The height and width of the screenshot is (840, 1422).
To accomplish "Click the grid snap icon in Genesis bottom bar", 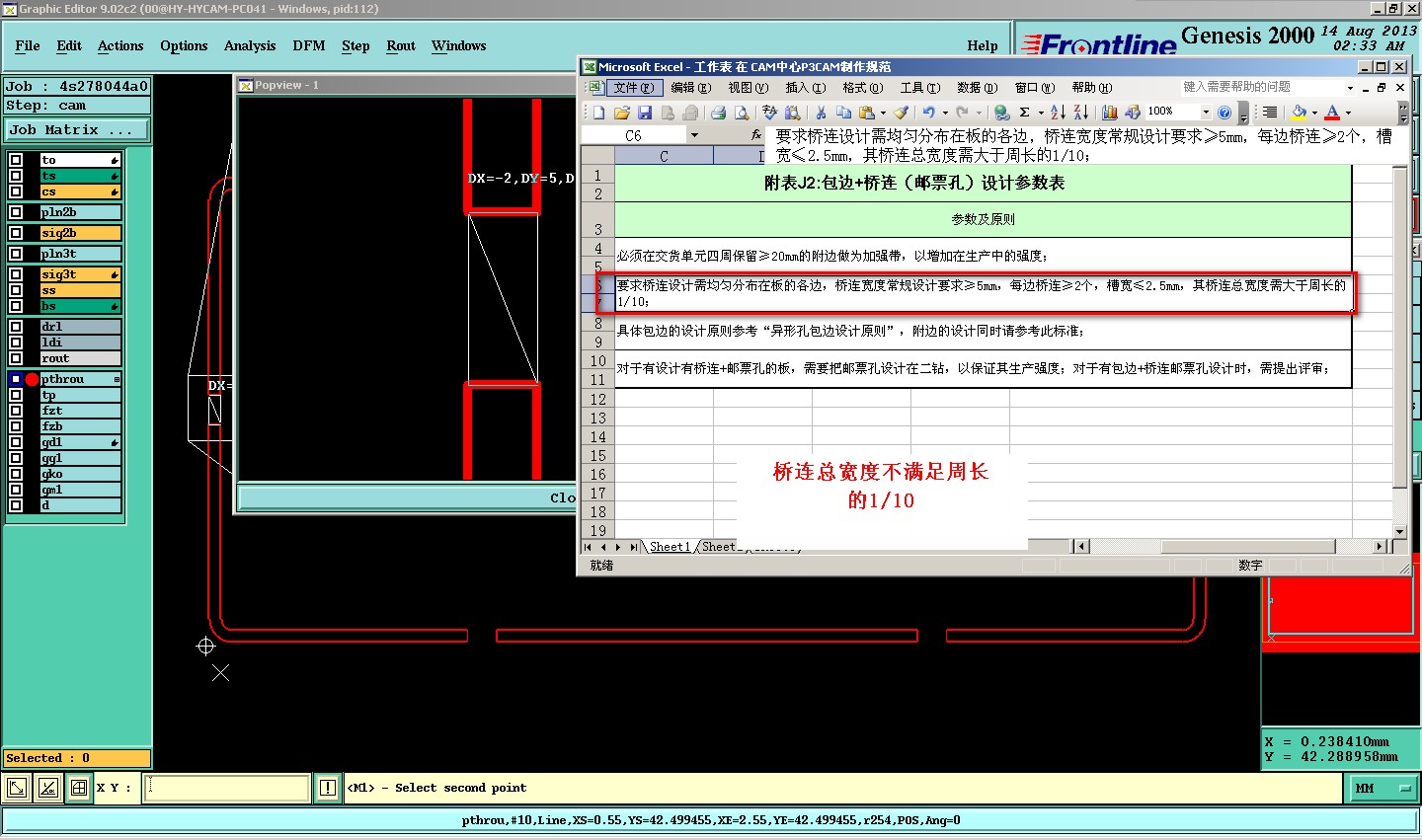I will (78, 788).
